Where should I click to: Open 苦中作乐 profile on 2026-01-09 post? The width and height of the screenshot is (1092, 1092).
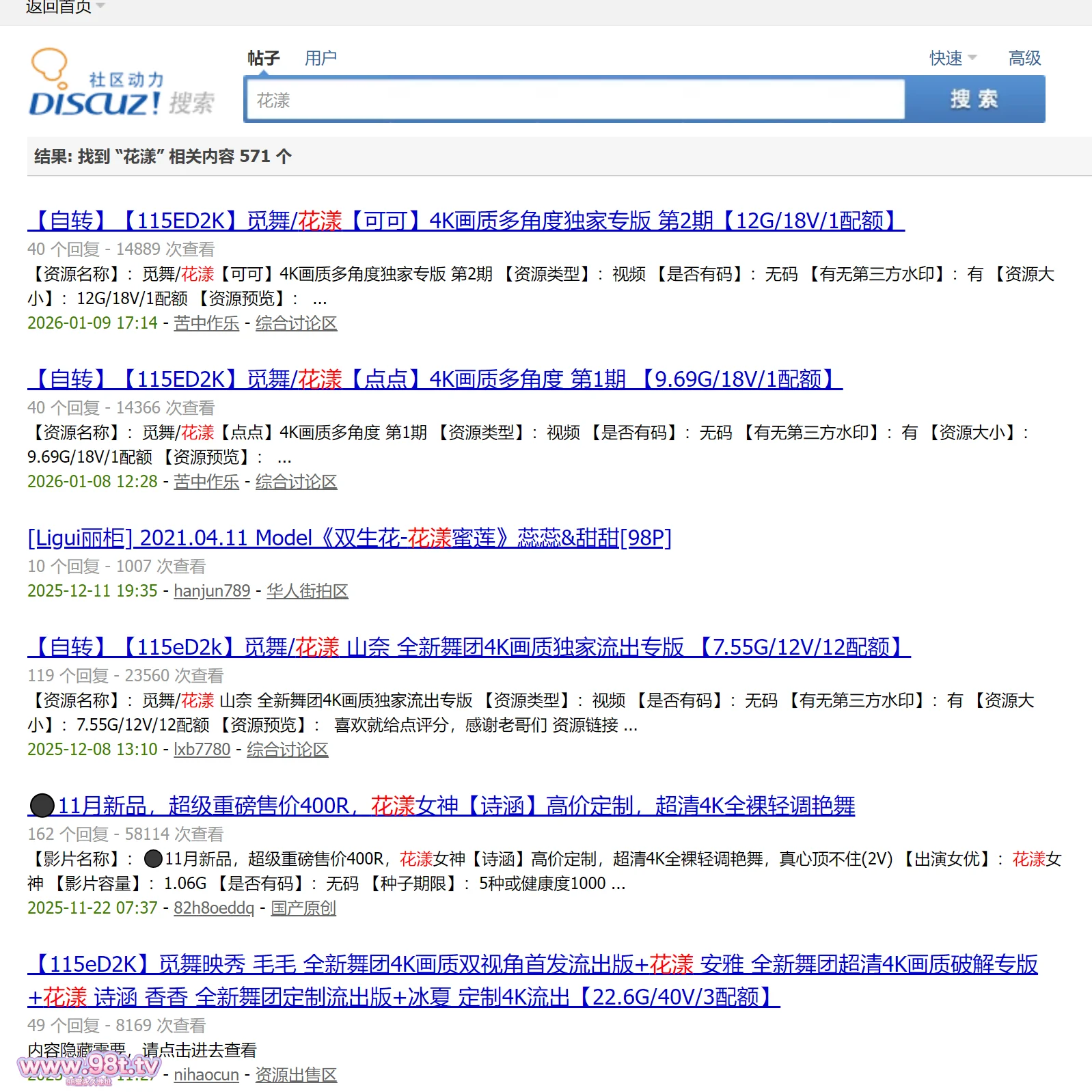206,323
